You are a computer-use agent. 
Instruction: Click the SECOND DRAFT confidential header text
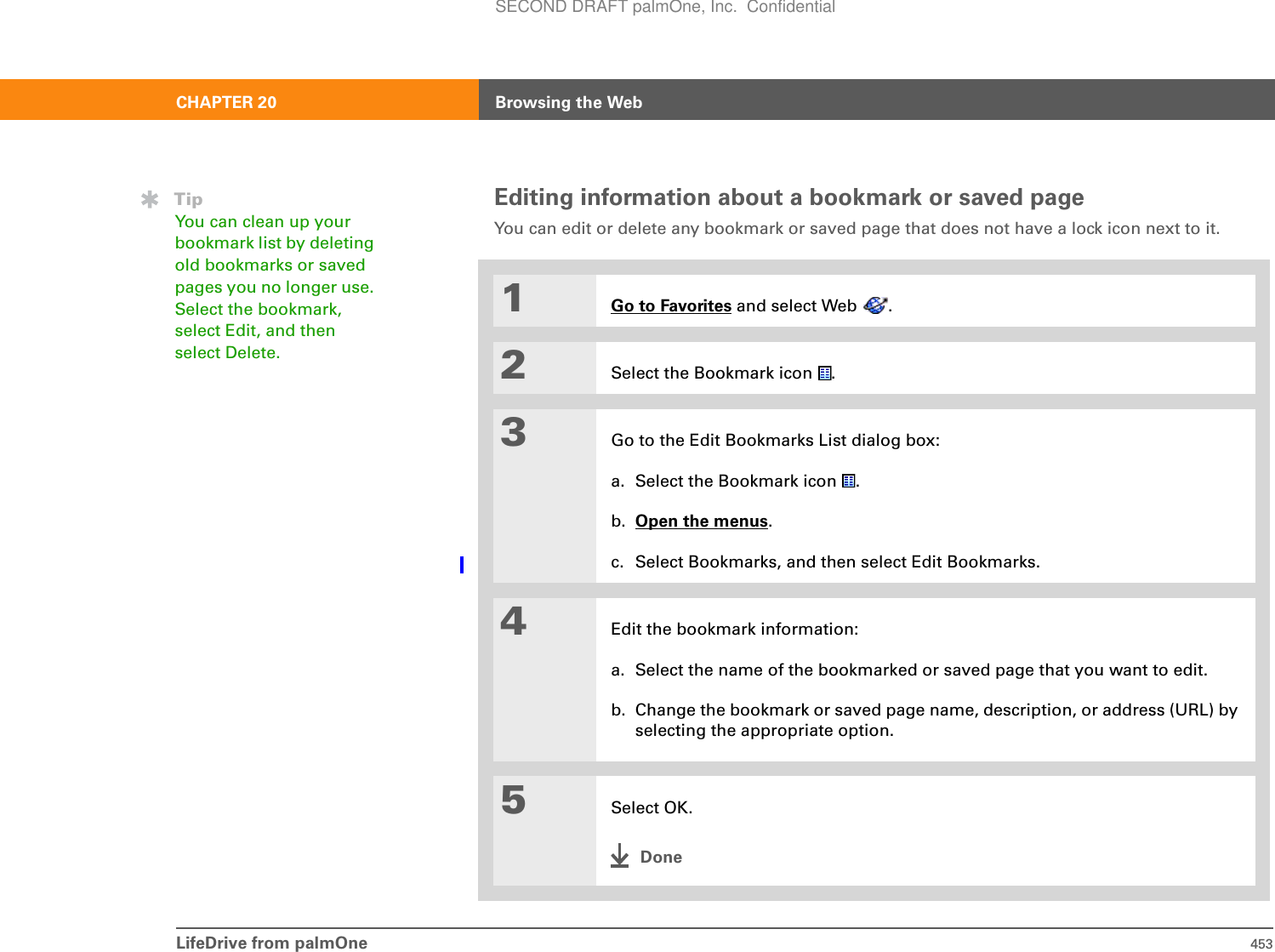click(x=665, y=8)
